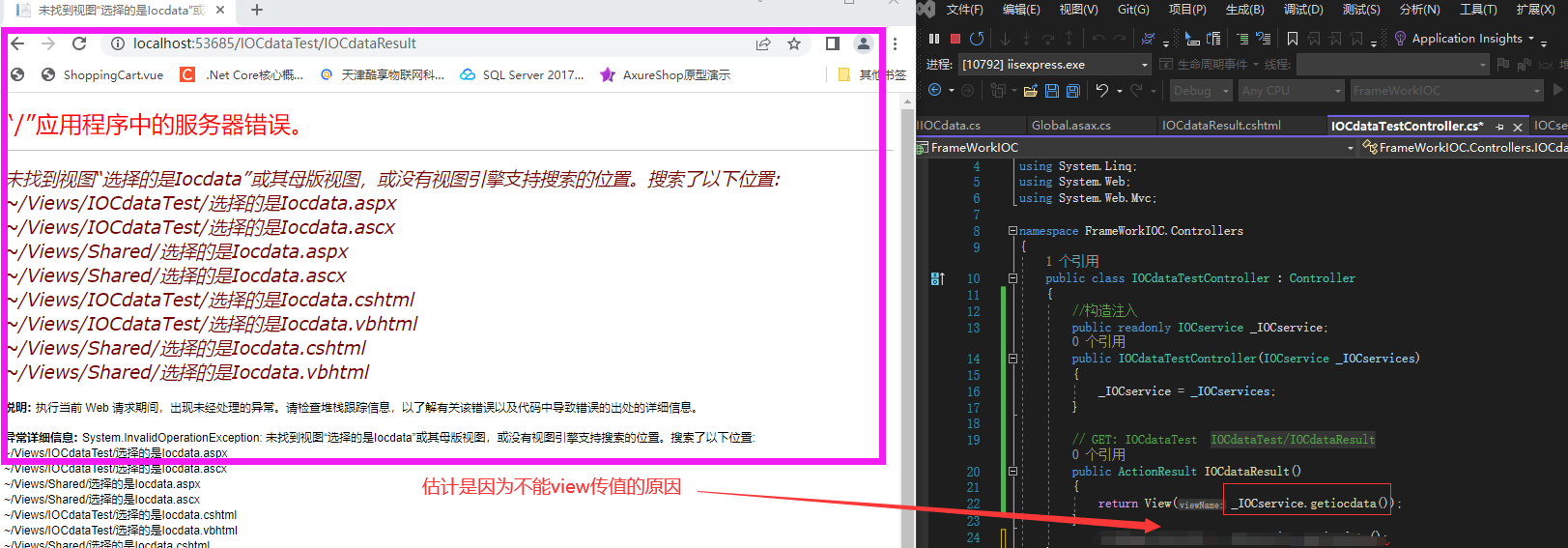This screenshot has height=548, width=1568.
Task: Click the browser page vertical scrollbar
Action: pos(907,319)
